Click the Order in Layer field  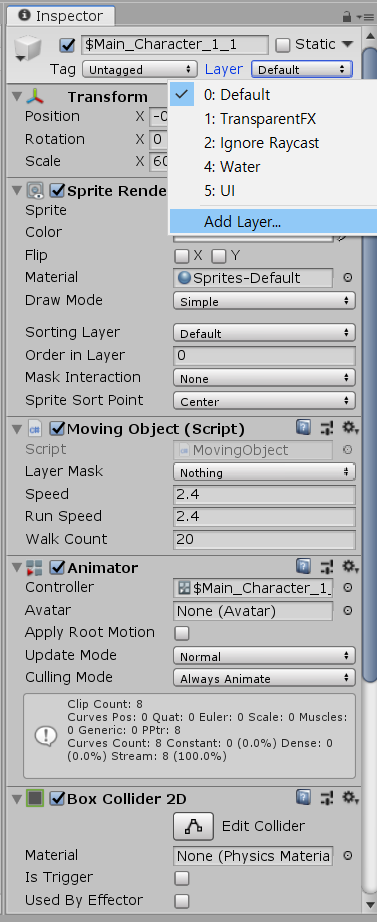click(x=264, y=355)
